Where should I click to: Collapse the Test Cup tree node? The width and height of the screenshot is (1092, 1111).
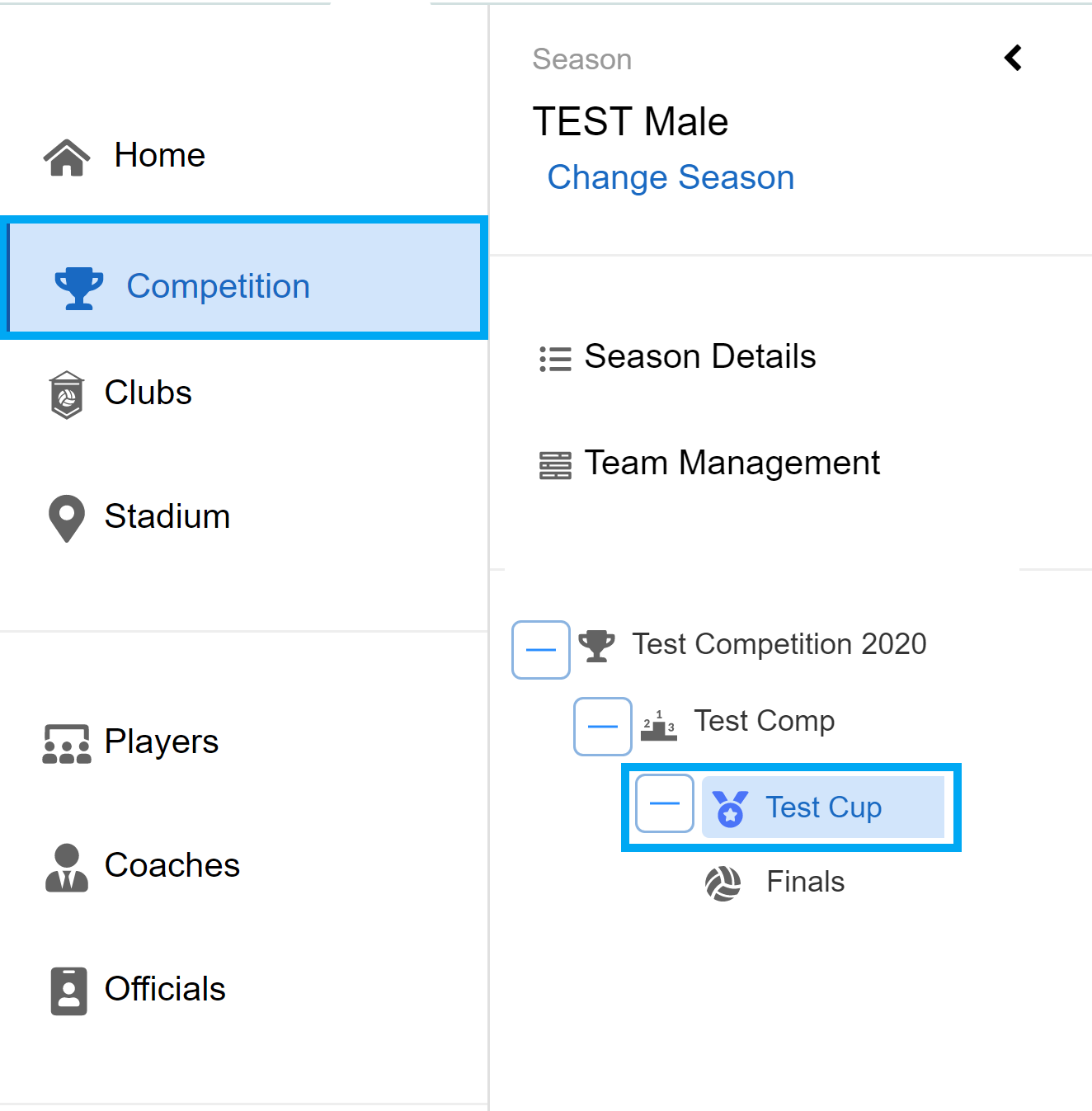[665, 803]
